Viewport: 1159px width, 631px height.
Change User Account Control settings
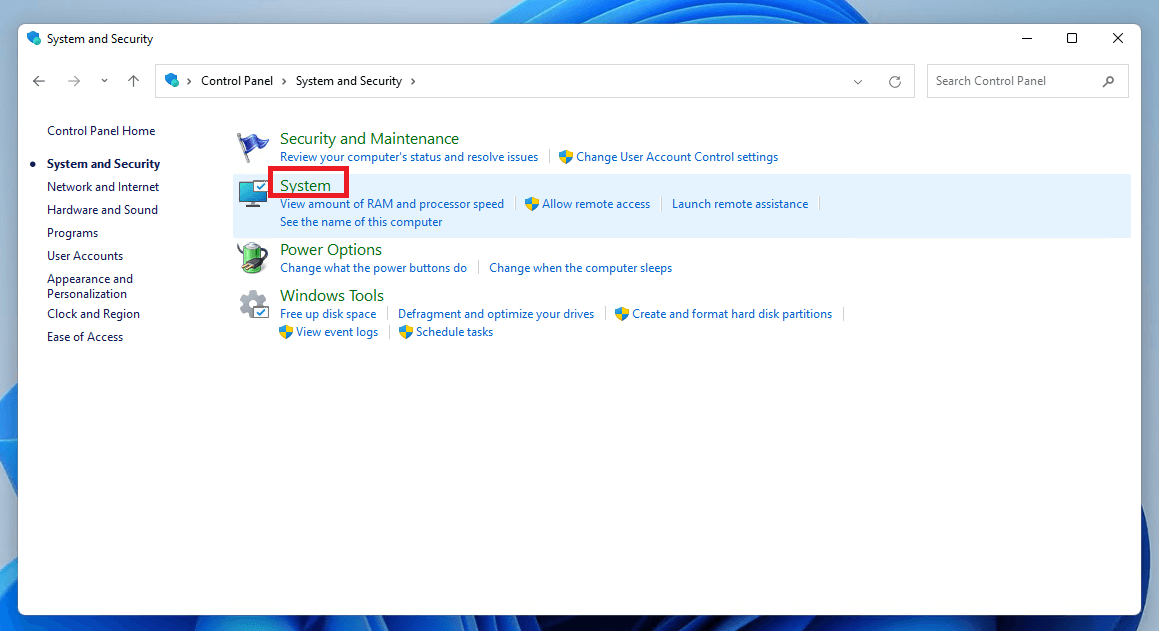677,157
